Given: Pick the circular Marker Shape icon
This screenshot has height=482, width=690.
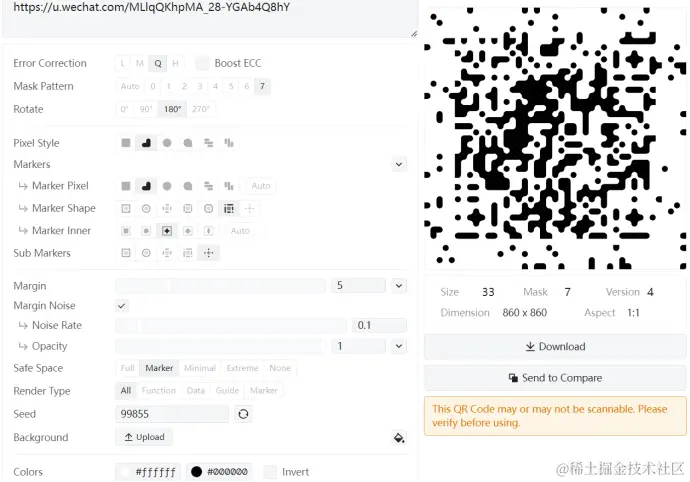Looking at the screenshot, I should coord(146,208).
